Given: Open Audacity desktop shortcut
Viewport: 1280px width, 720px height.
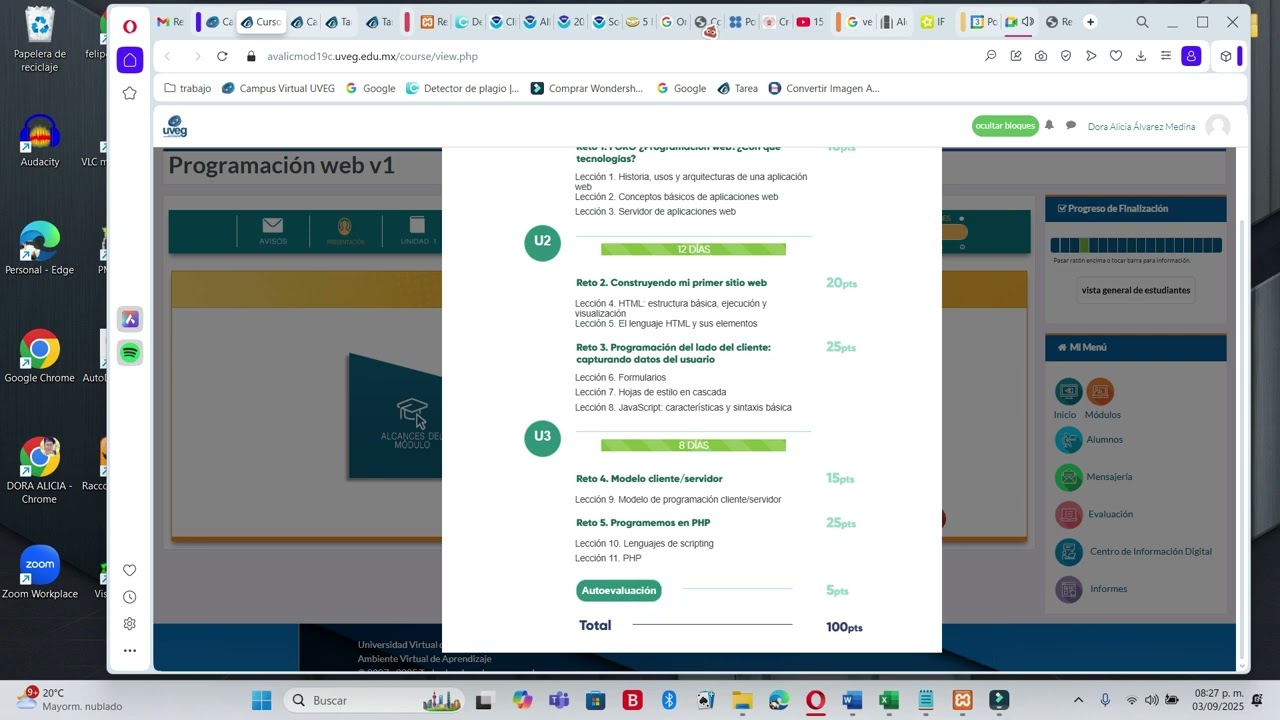Looking at the screenshot, I should (x=40, y=141).
